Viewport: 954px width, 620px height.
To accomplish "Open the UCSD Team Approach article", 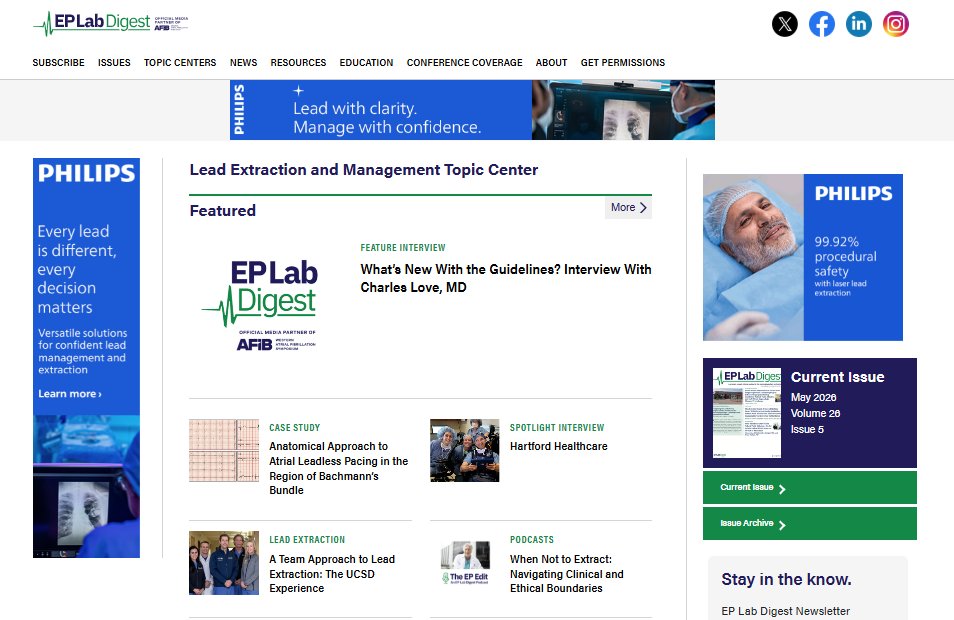I will tap(332, 573).
